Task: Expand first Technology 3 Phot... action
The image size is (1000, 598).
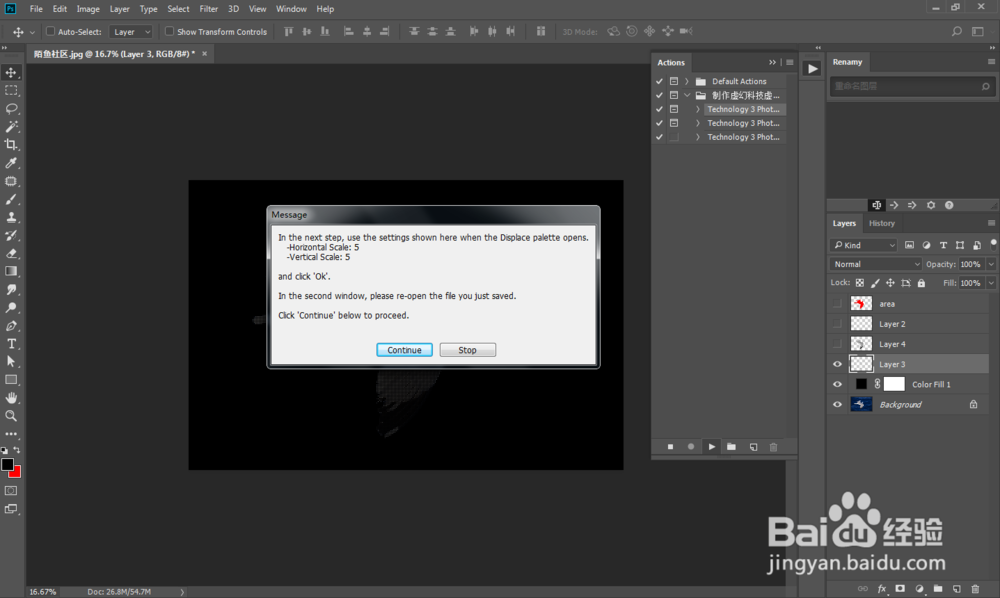Action: click(x=698, y=110)
